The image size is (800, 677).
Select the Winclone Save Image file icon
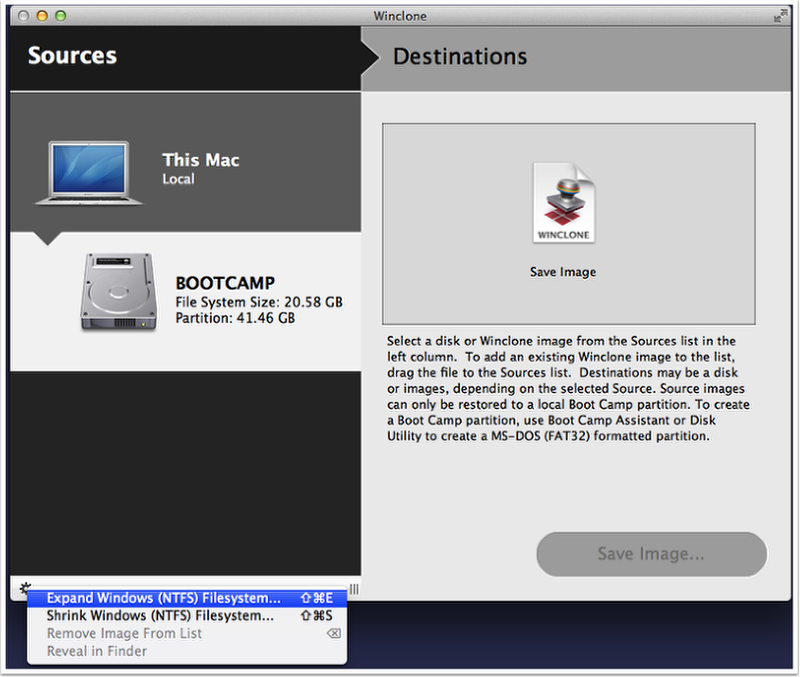point(563,203)
